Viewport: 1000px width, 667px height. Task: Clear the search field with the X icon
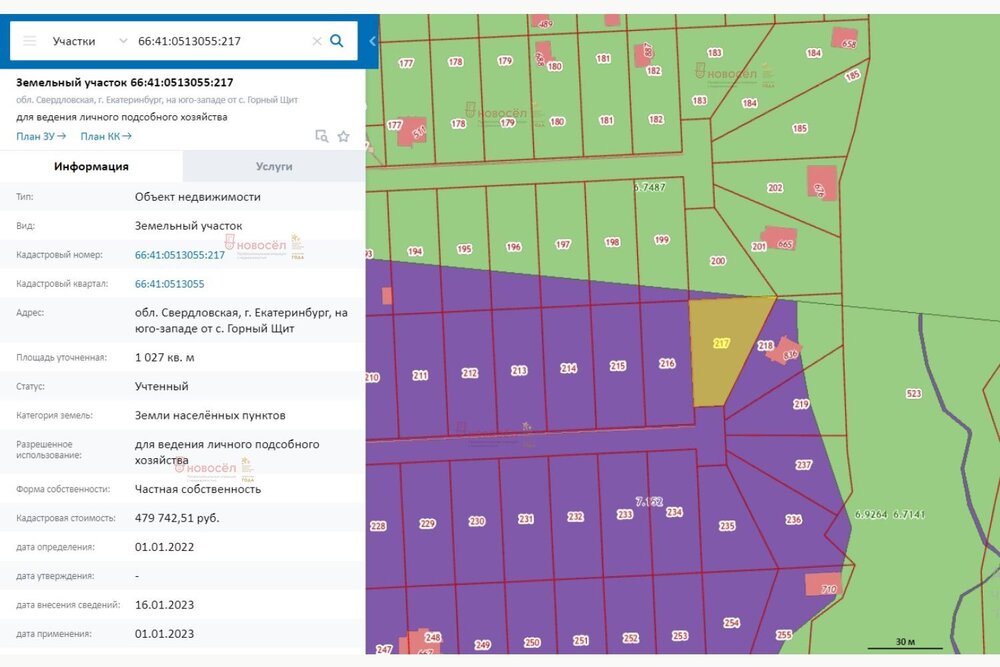317,41
